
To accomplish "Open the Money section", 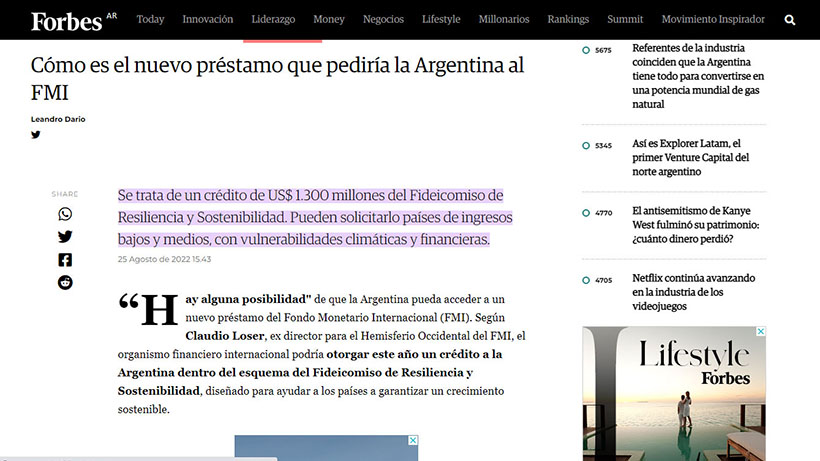I will 329,19.
